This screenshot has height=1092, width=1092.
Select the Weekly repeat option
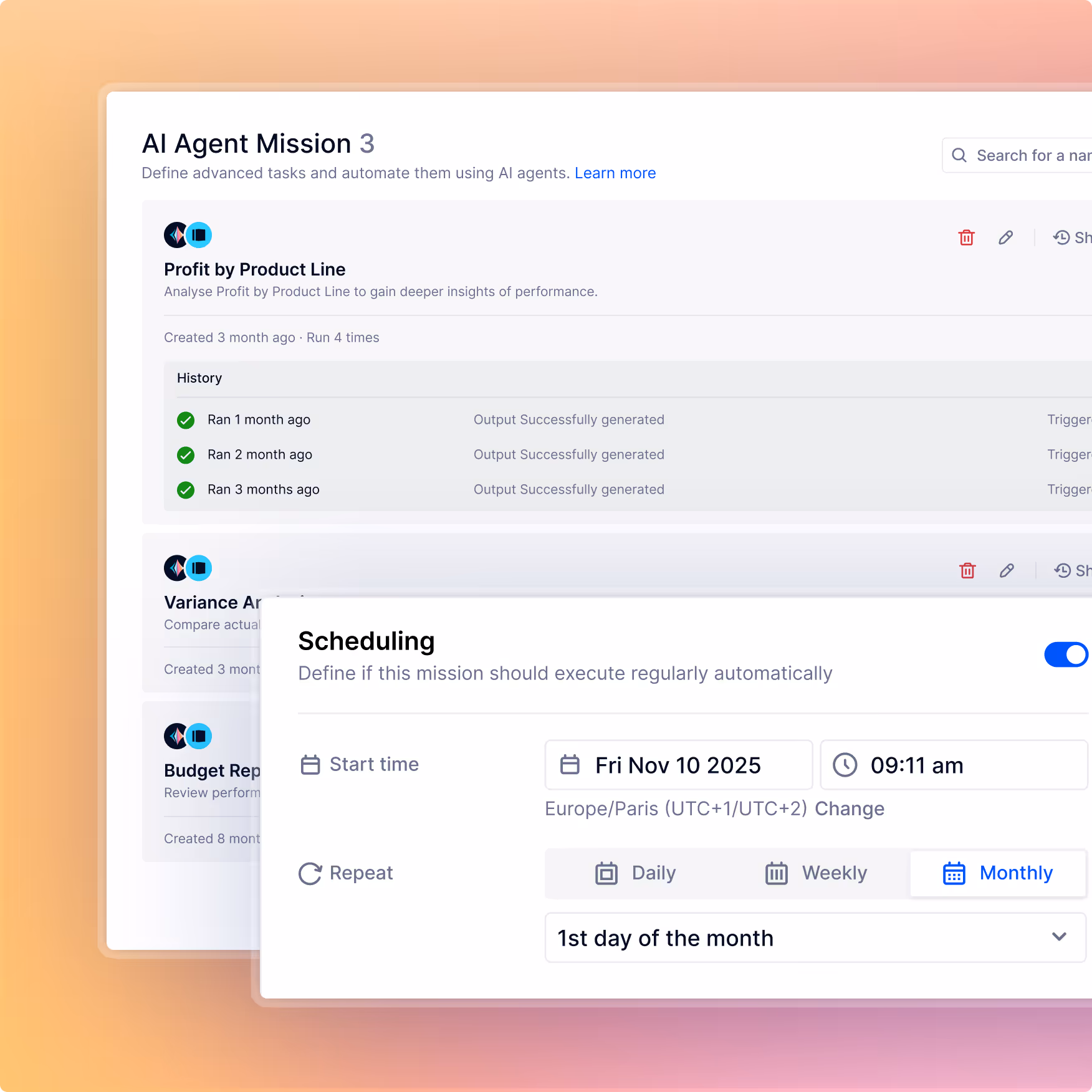pyautogui.click(x=816, y=873)
